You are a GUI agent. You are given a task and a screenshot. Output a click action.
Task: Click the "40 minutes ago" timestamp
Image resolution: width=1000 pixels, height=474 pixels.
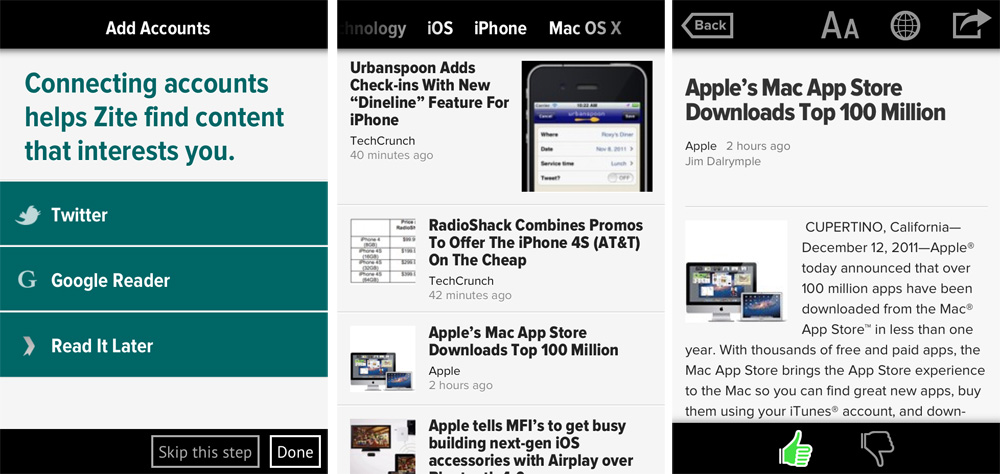pyautogui.click(x=391, y=155)
